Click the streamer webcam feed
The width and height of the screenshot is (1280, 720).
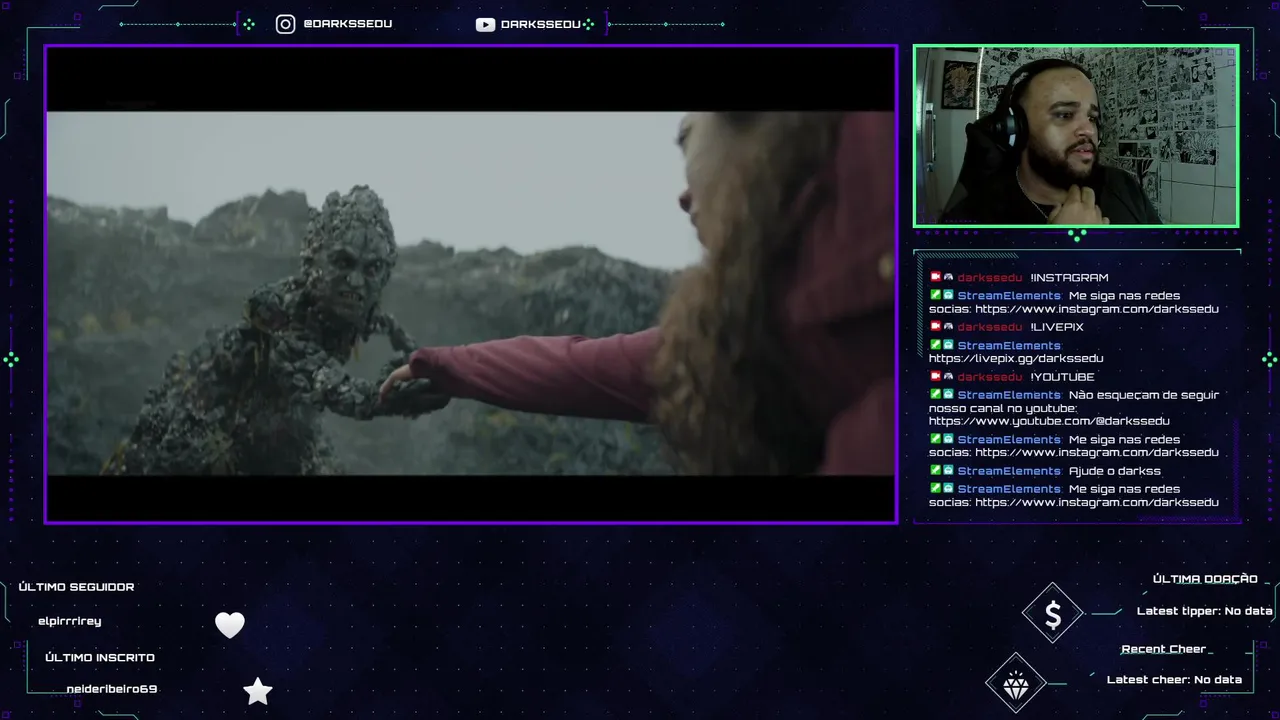[1076, 136]
